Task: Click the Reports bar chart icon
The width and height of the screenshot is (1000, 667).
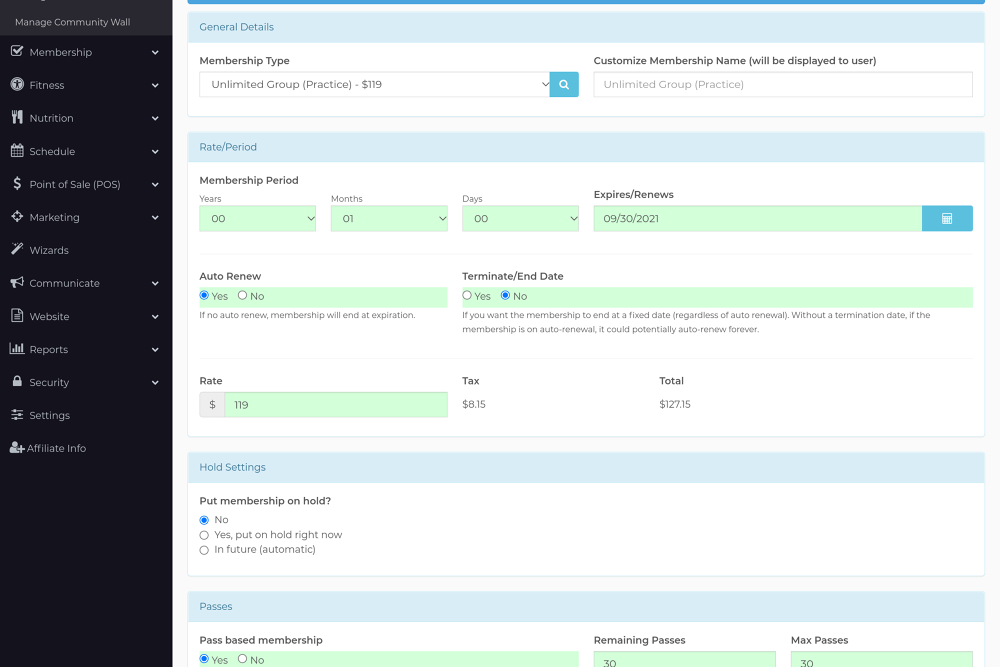Action: coord(17,348)
